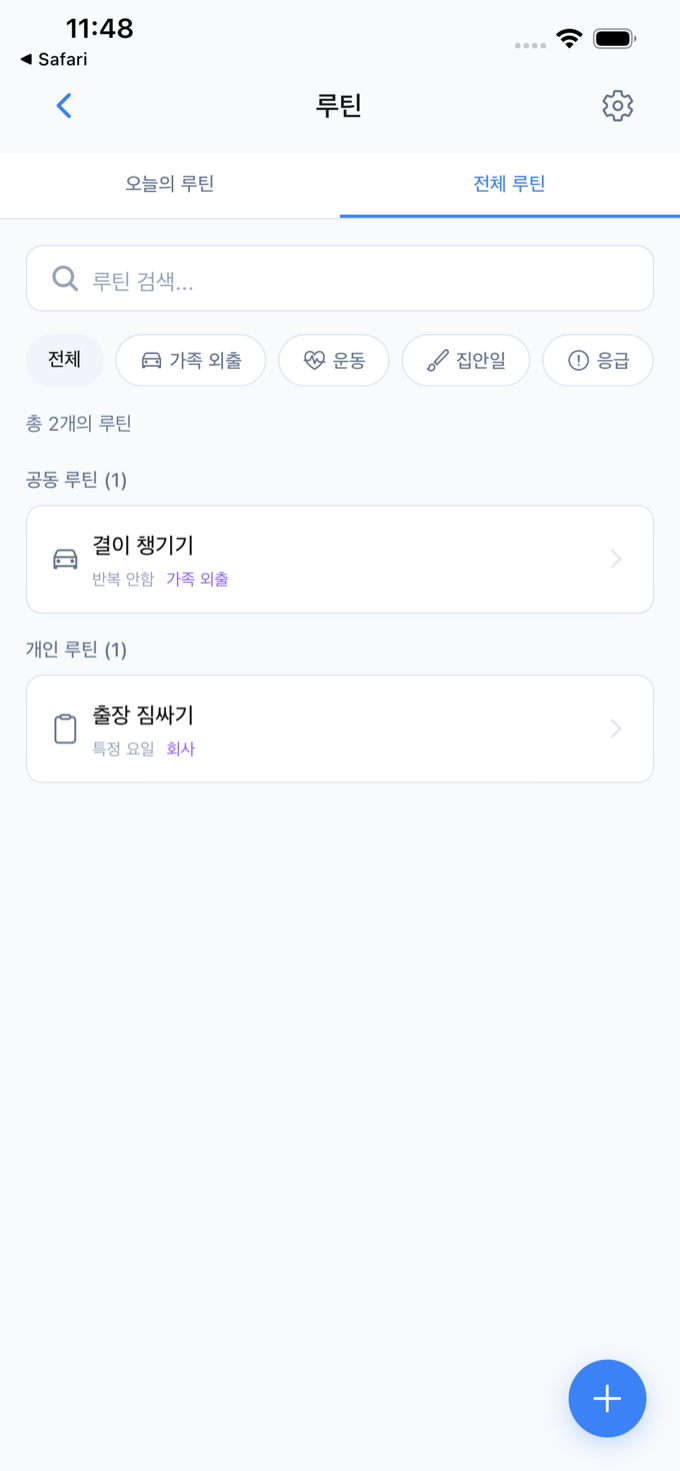Click the back arrow at top left
Image resolution: width=680 pixels, height=1471 pixels.
[63, 105]
